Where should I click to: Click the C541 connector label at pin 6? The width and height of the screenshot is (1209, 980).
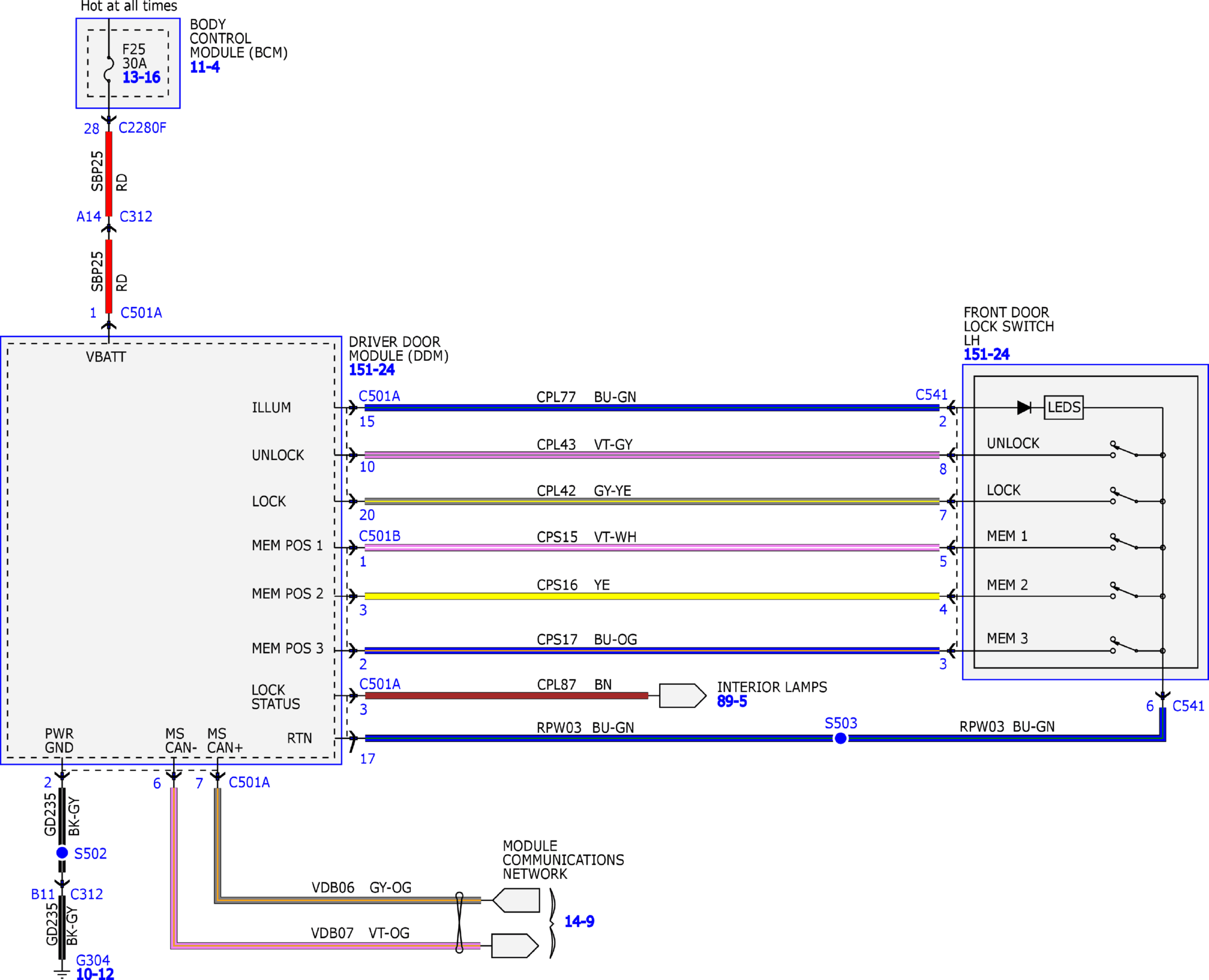tap(1188, 706)
